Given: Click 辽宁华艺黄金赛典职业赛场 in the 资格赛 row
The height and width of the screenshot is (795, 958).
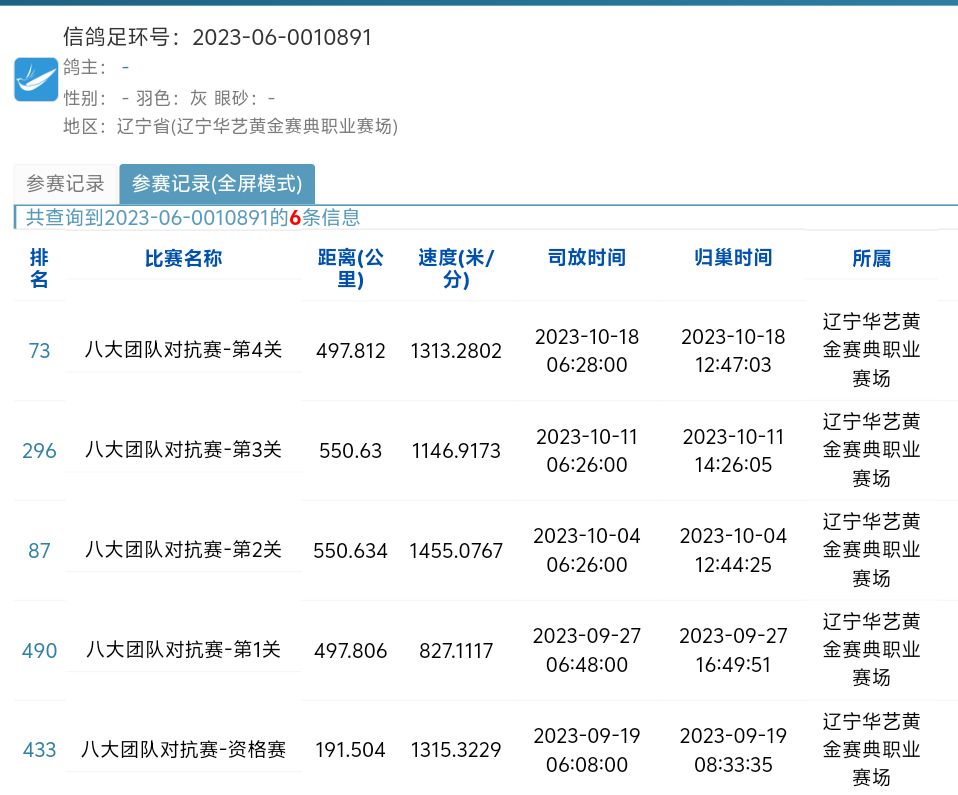Looking at the screenshot, I should 871,750.
